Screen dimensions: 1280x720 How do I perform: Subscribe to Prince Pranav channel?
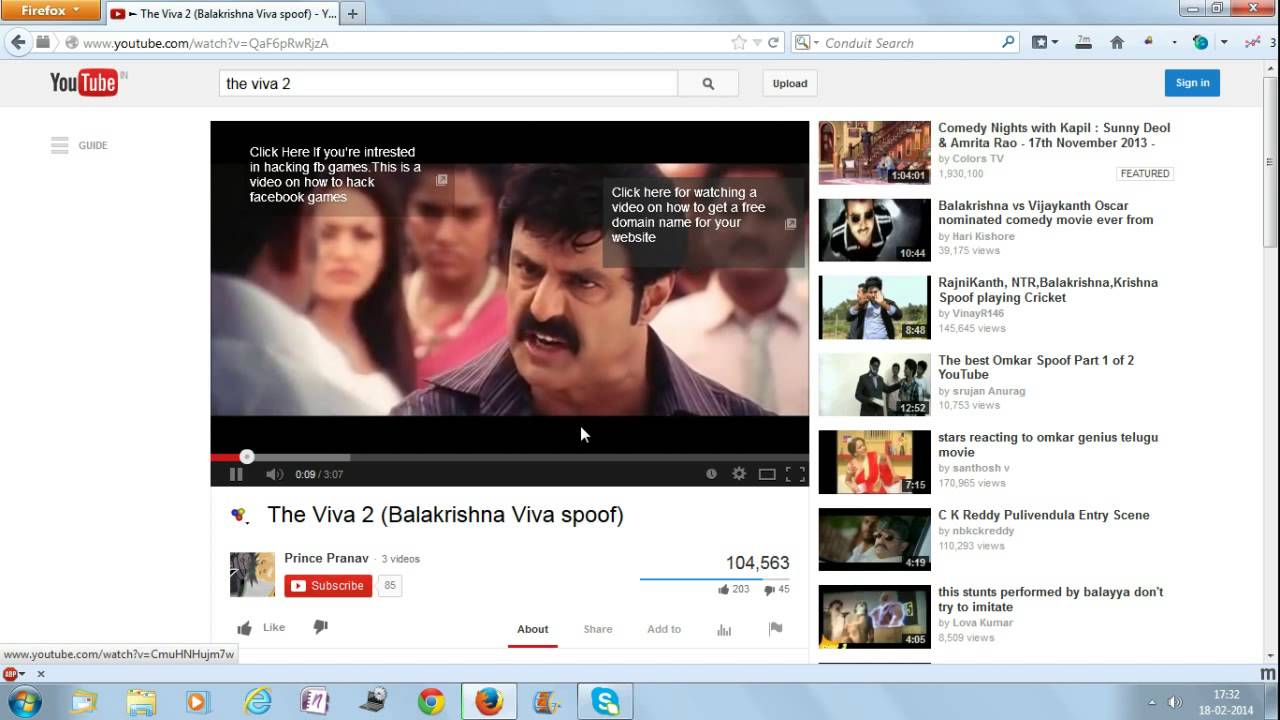pyautogui.click(x=328, y=586)
